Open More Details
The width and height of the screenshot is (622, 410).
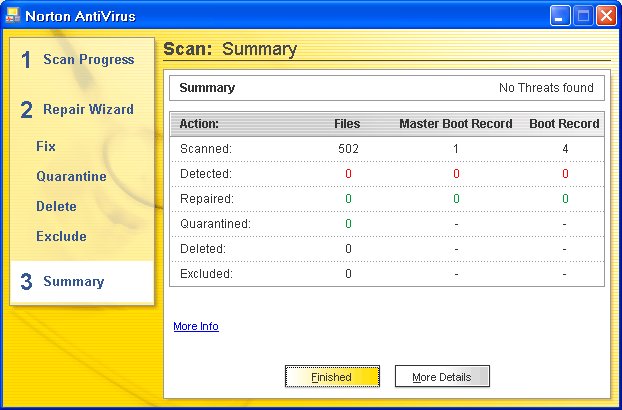pos(442,376)
